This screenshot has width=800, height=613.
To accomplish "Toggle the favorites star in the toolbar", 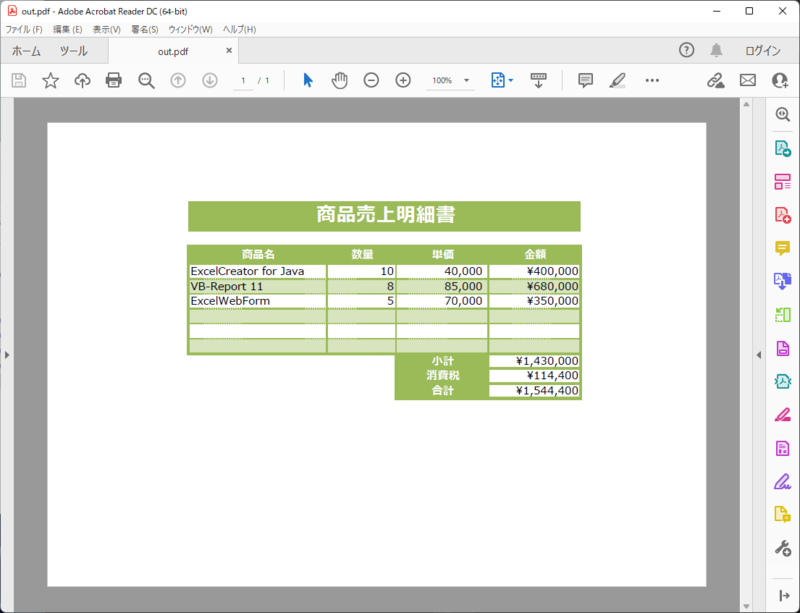I will point(50,80).
